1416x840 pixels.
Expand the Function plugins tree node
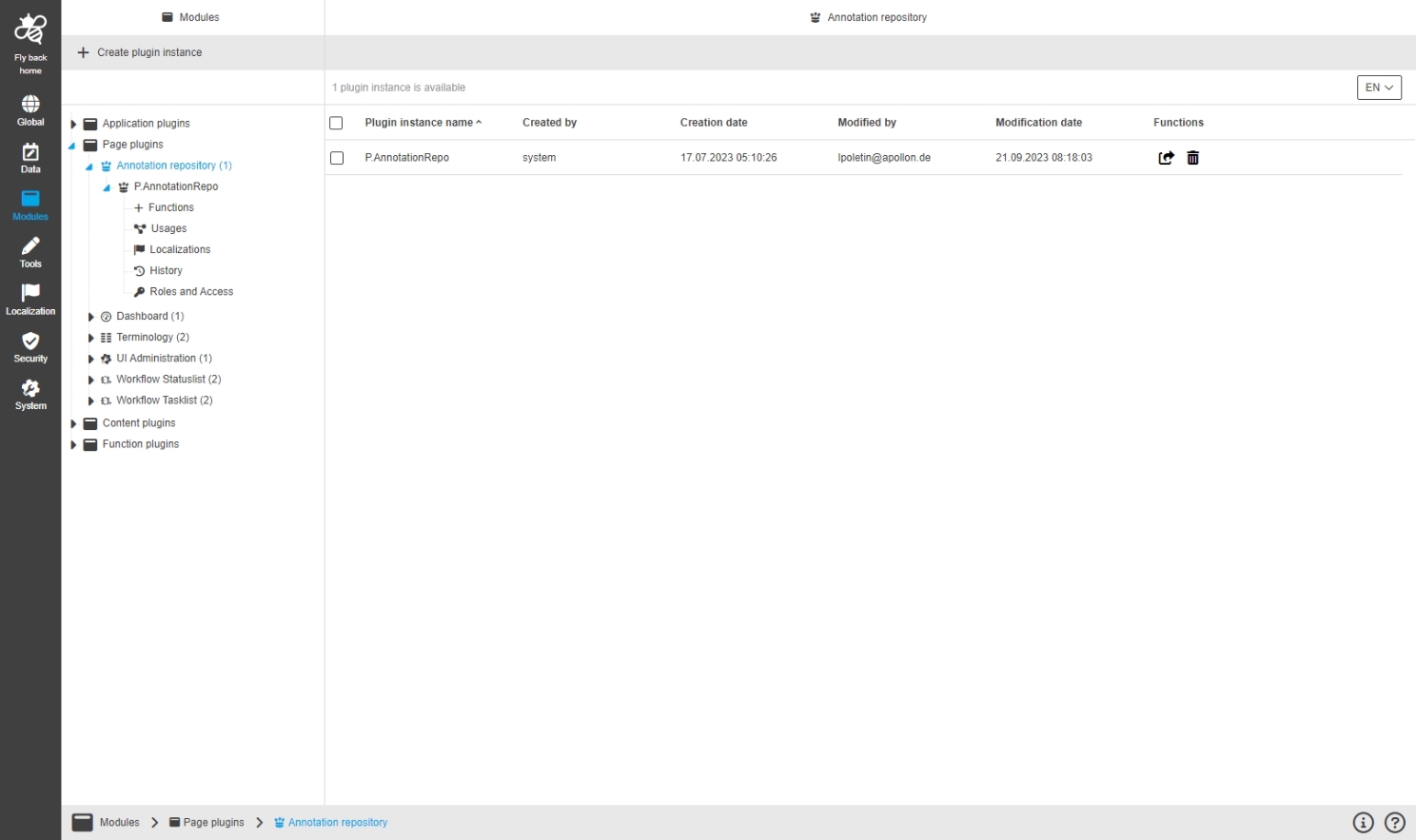pos(73,444)
